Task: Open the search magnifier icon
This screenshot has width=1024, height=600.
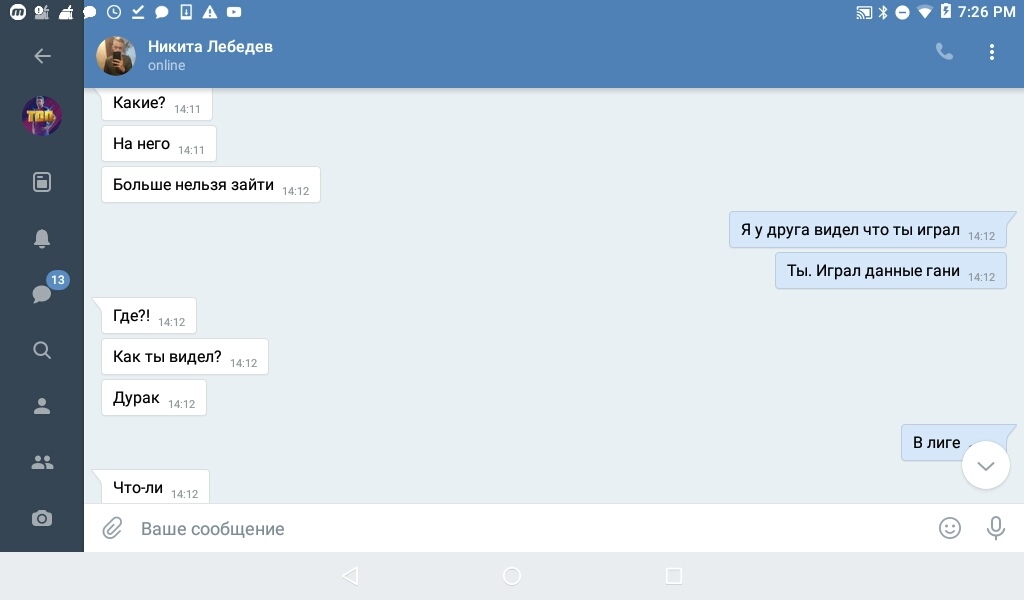Action: (42, 350)
